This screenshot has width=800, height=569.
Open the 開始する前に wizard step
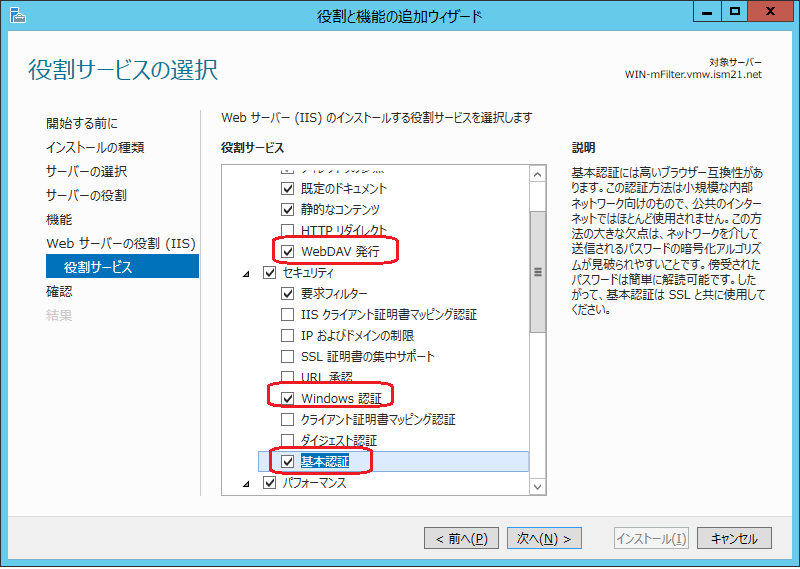click(x=82, y=123)
